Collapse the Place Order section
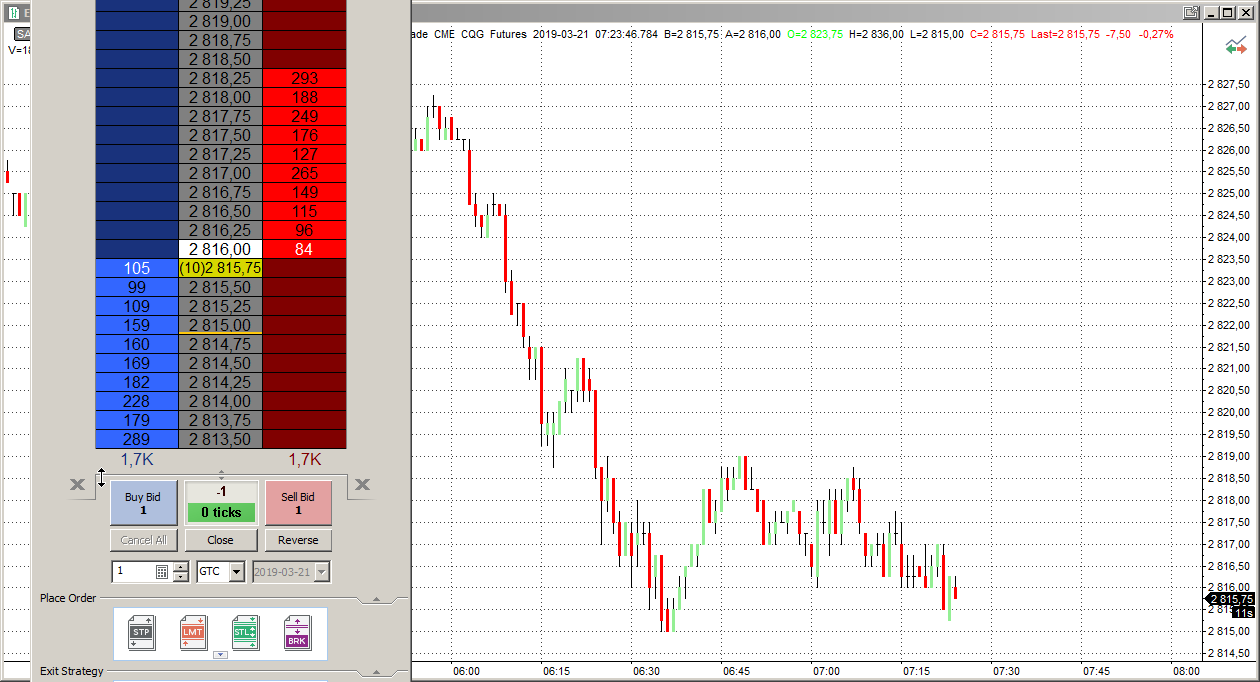This screenshot has height=682, width=1260. [376, 599]
